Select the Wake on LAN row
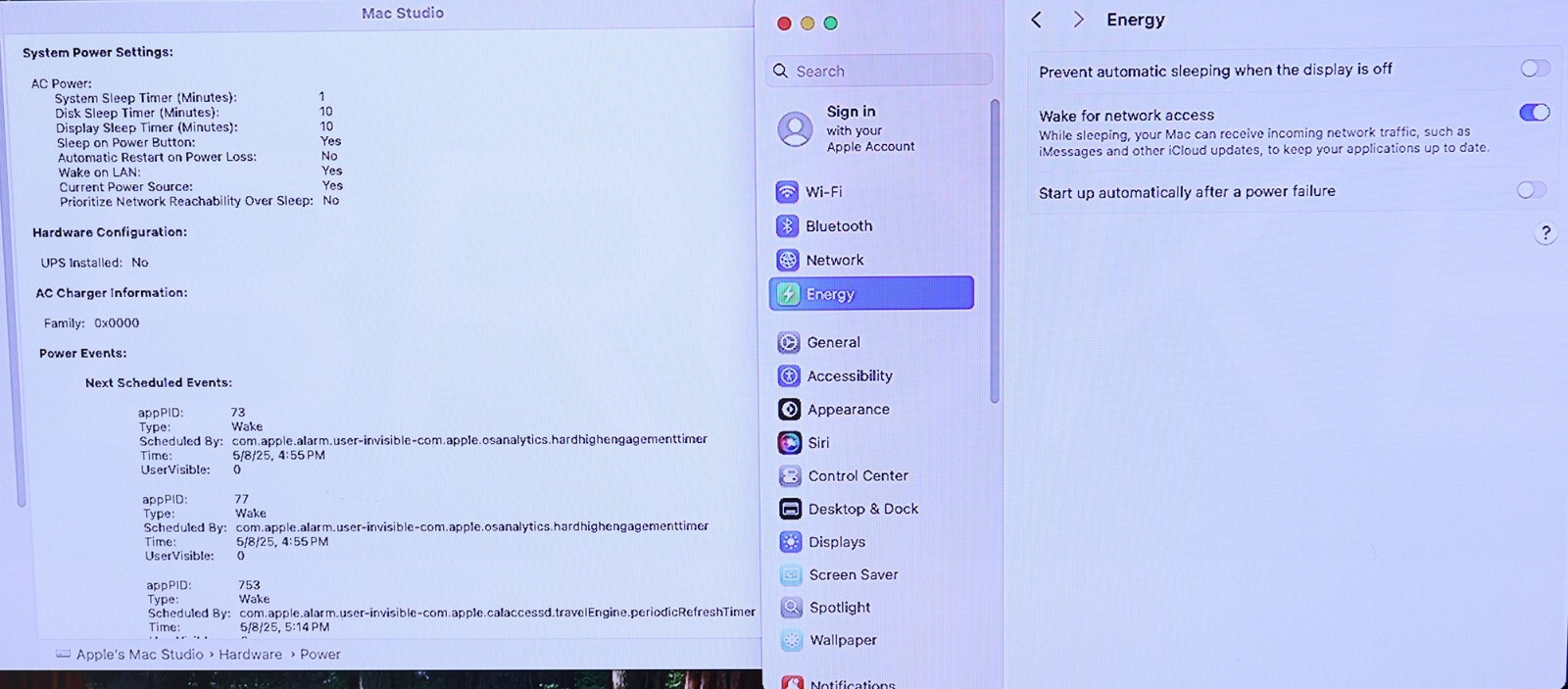Viewport: 1568px width, 689px height. pos(201,172)
